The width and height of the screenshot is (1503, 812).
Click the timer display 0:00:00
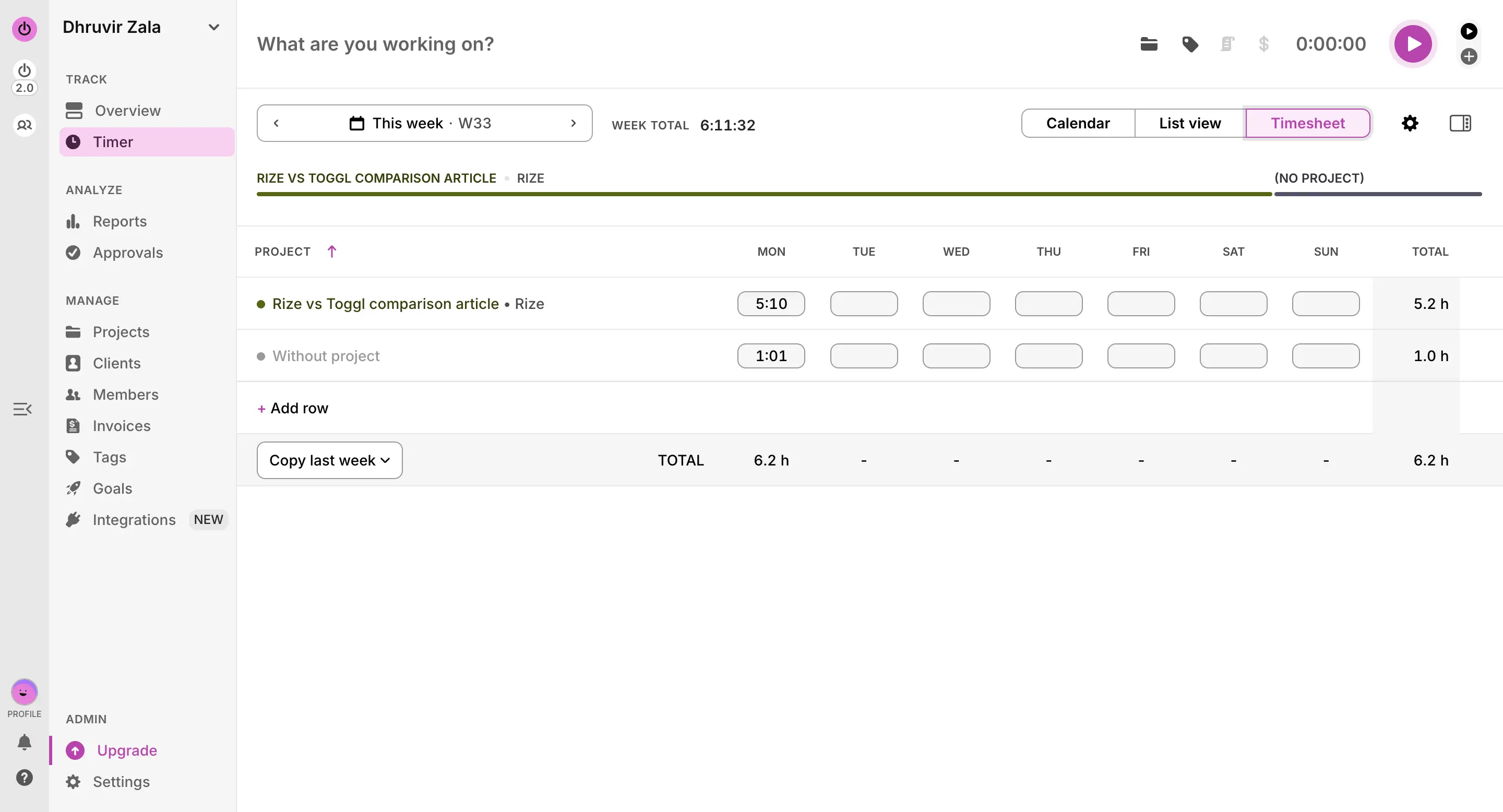[1331, 44]
